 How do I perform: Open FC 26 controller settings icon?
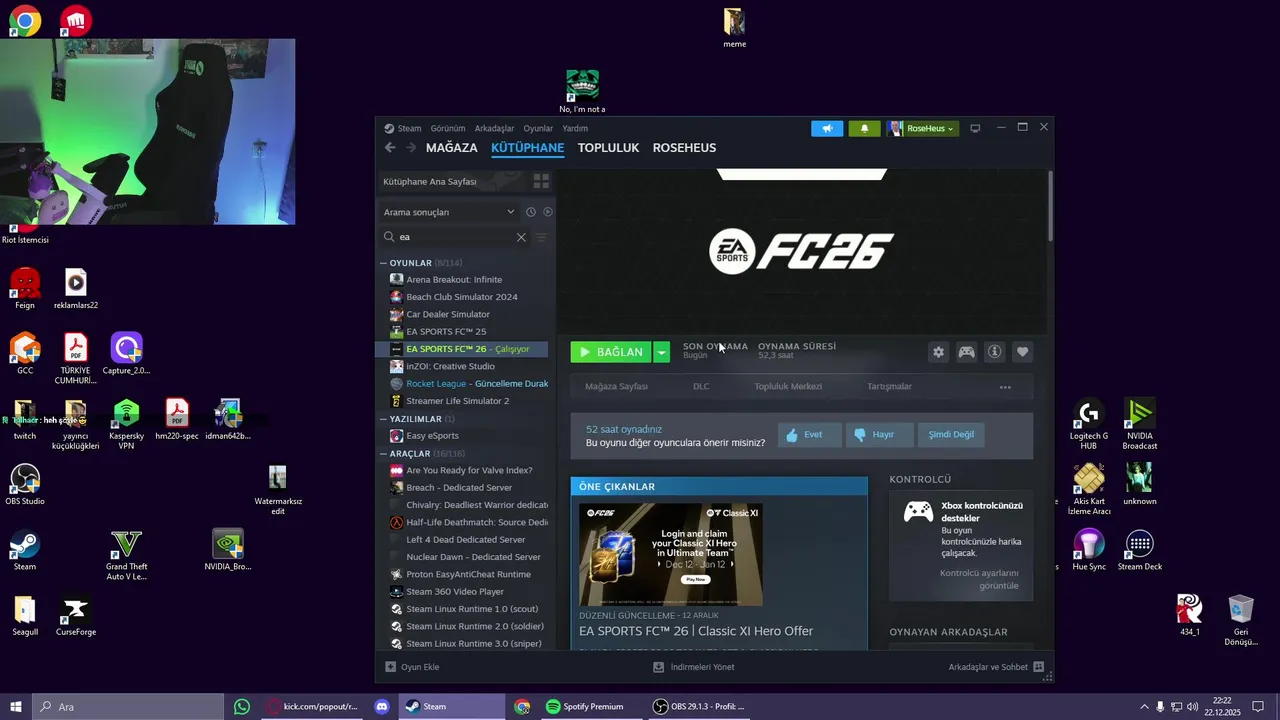click(966, 352)
